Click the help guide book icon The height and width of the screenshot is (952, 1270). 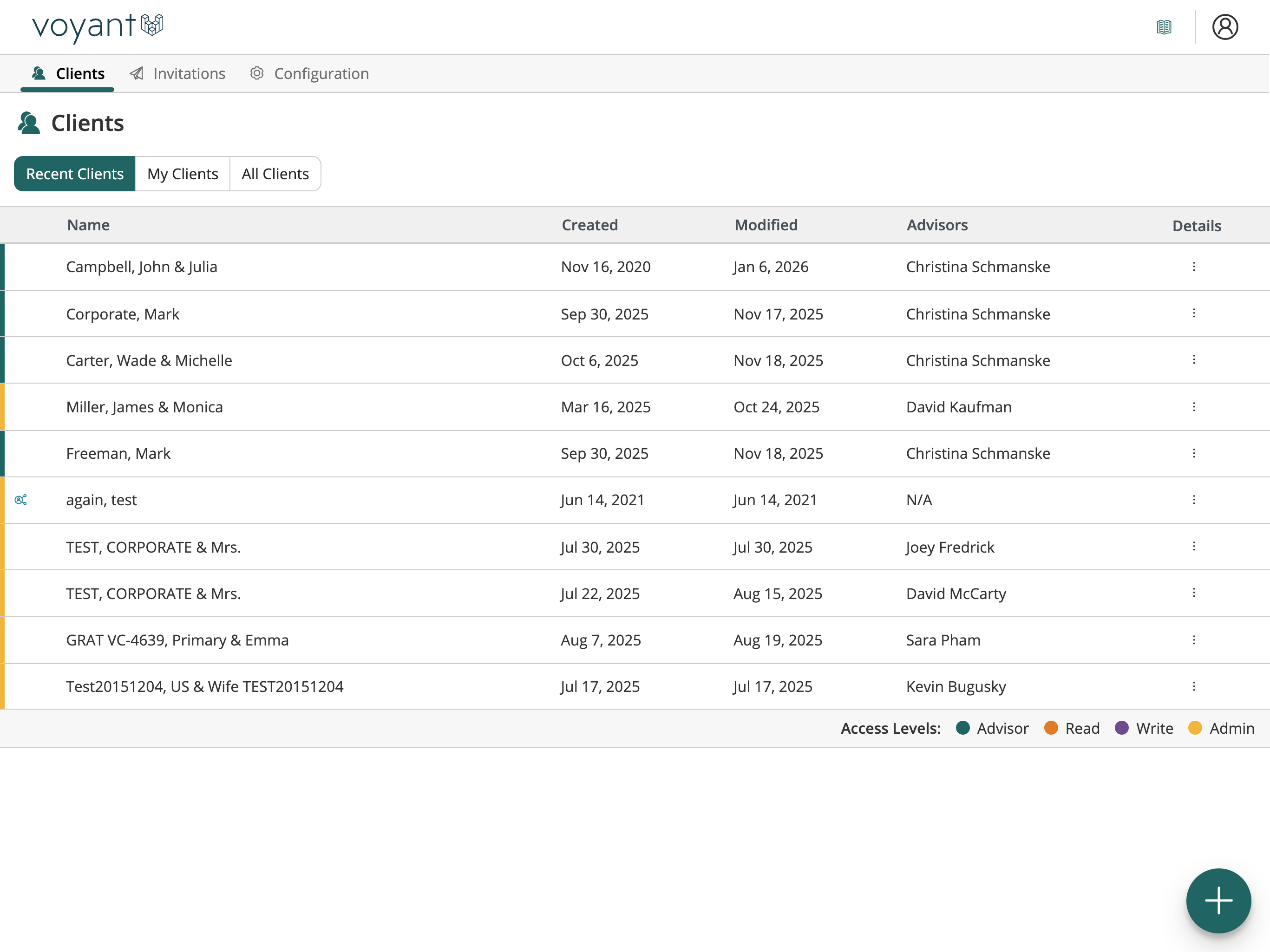[1164, 27]
